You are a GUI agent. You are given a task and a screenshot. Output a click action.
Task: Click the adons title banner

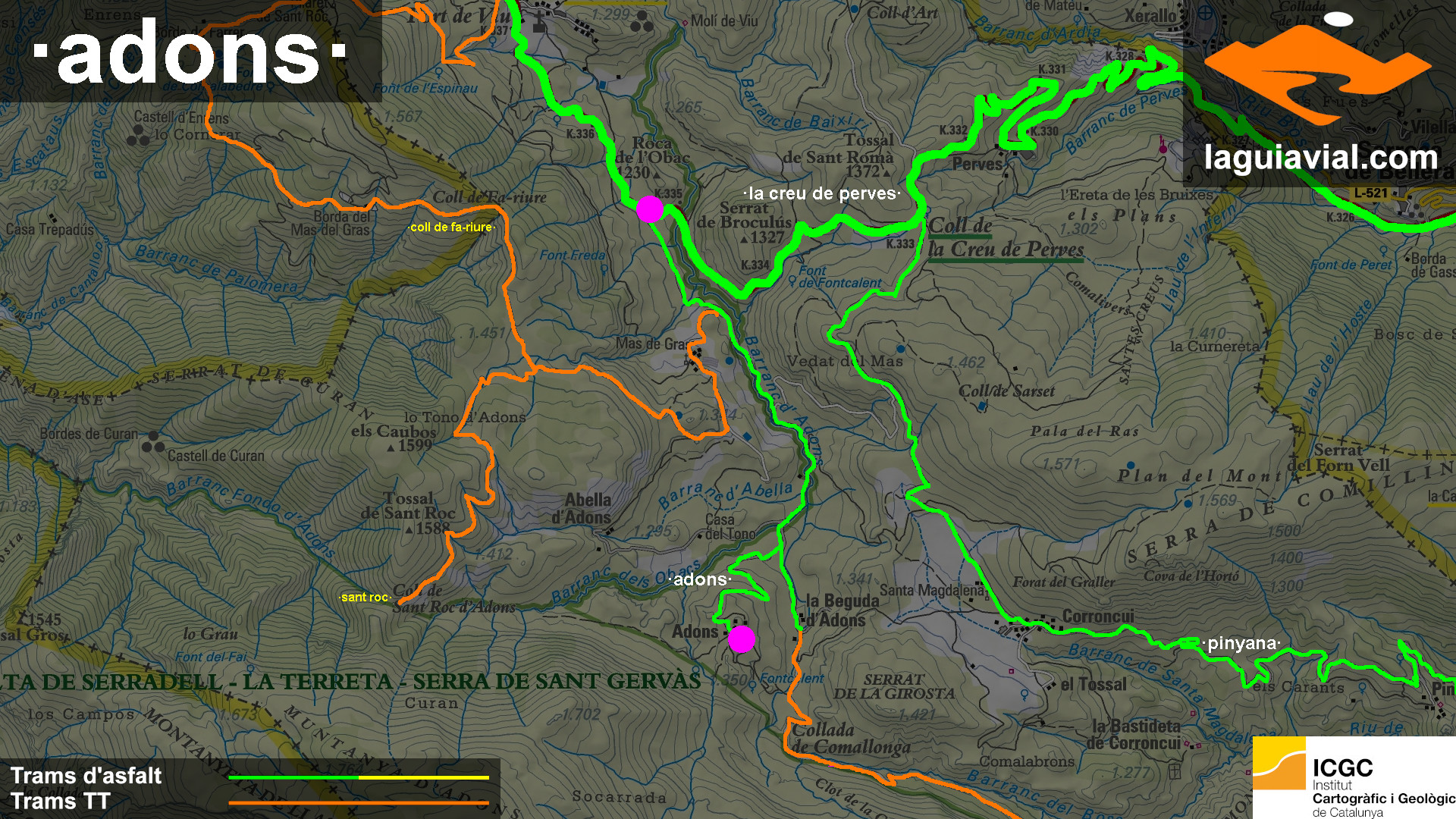click(x=190, y=52)
